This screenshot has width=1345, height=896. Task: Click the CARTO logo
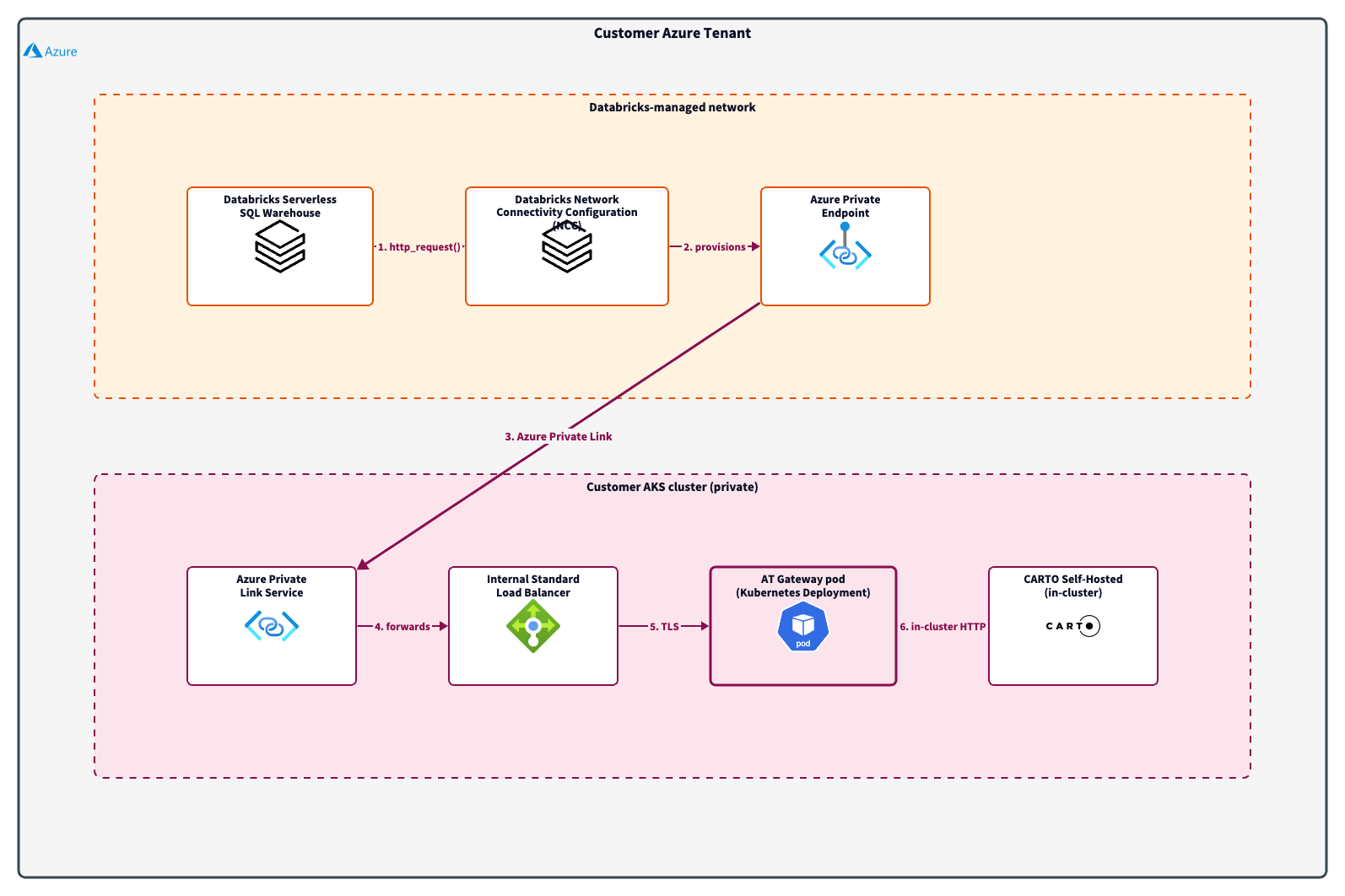point(1073,626)
